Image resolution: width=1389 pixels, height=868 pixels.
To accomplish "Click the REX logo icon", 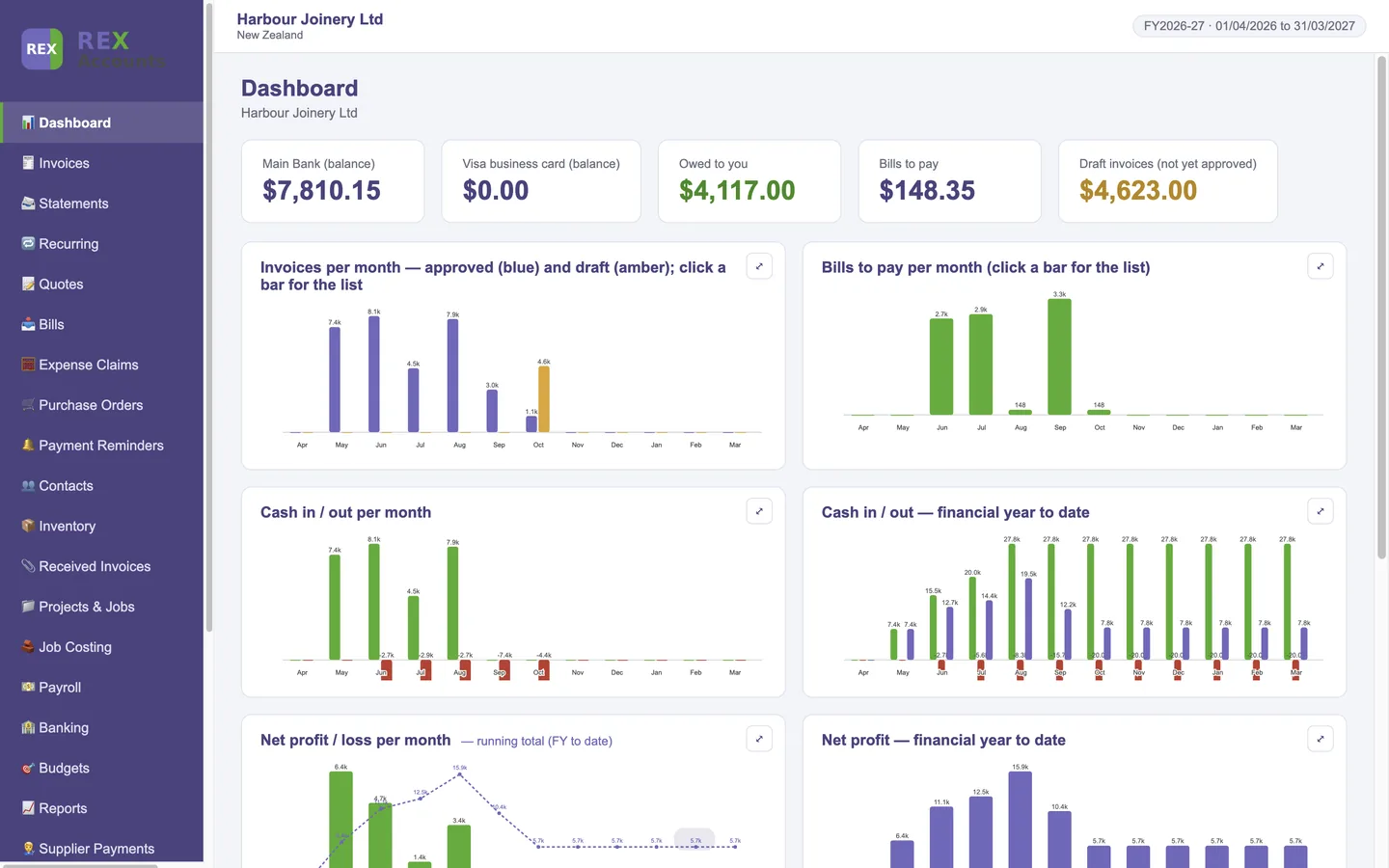I will pyautogui.click(x=41, y=49).
